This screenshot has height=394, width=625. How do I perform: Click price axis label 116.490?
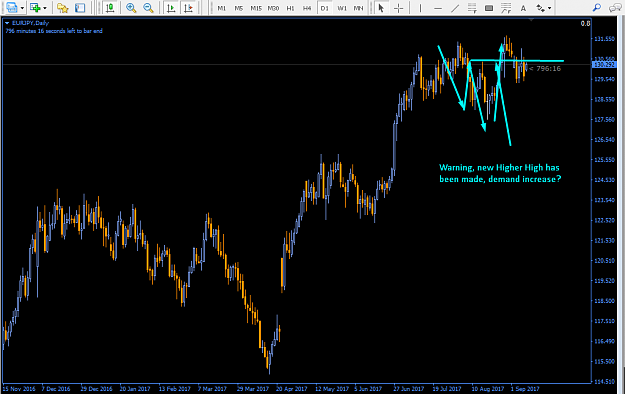[x=604, y=341]
